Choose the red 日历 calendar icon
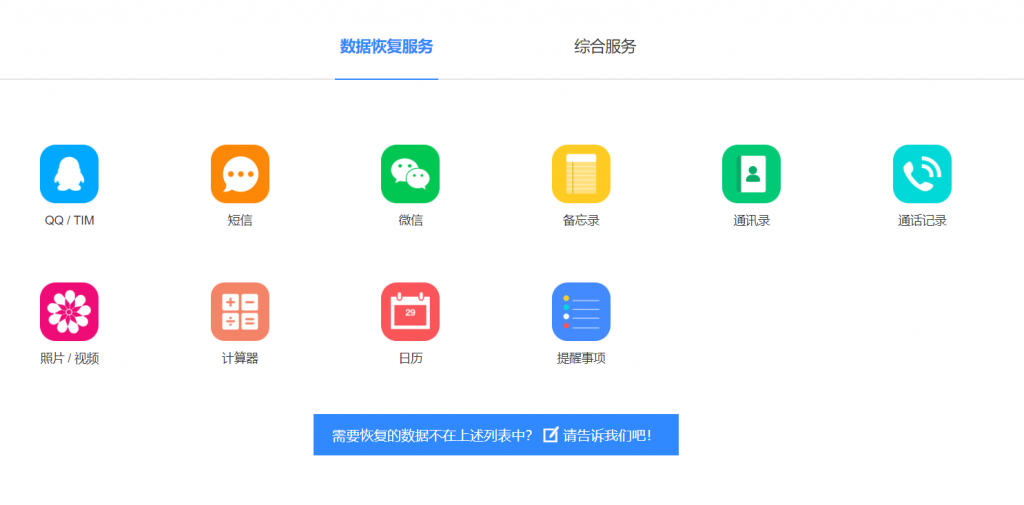 click(410, 312)
